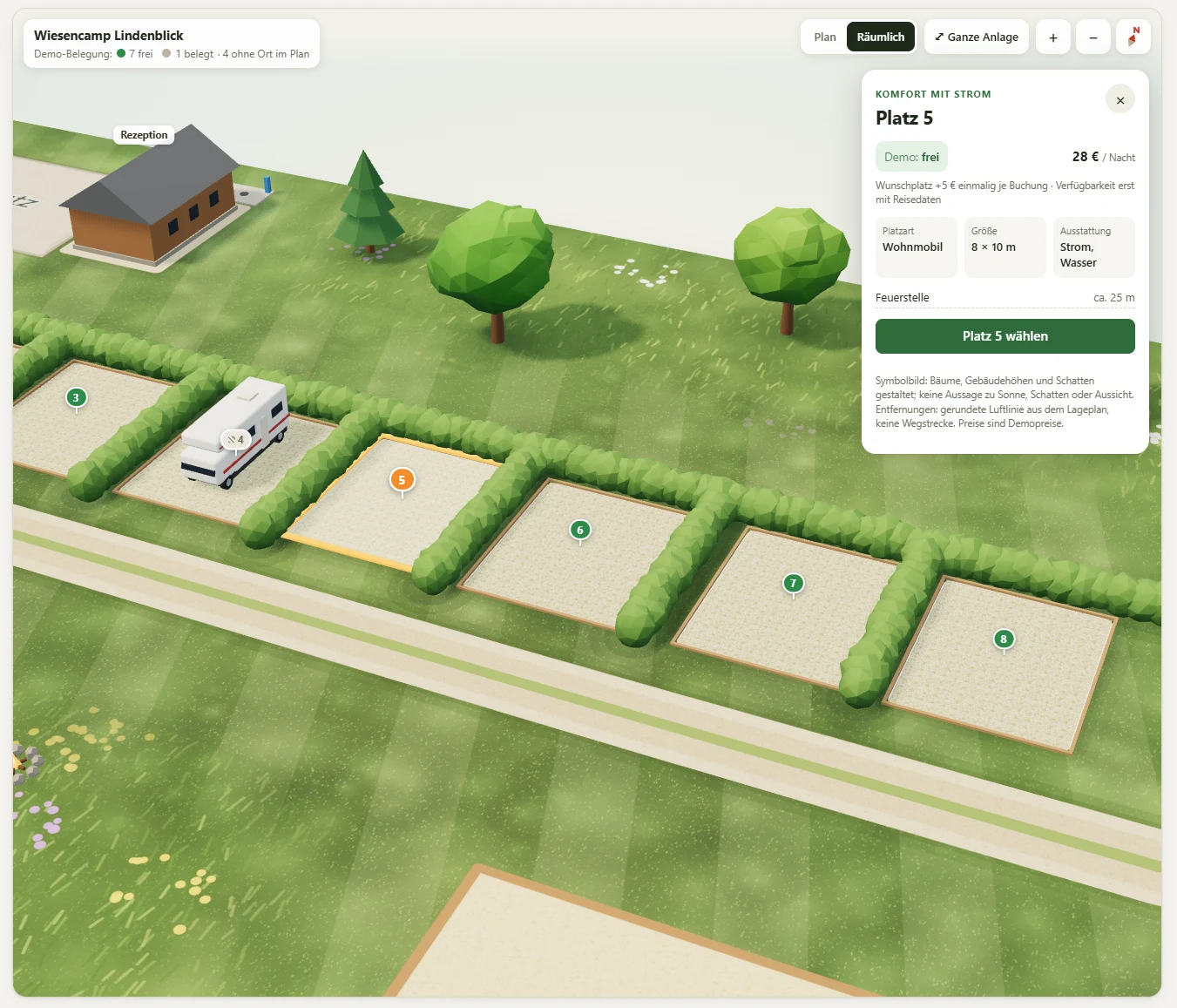Viewport: 1177px width, 1008px height.
Task: Switch to Räumlich view
Action: (x=880, y=37)
